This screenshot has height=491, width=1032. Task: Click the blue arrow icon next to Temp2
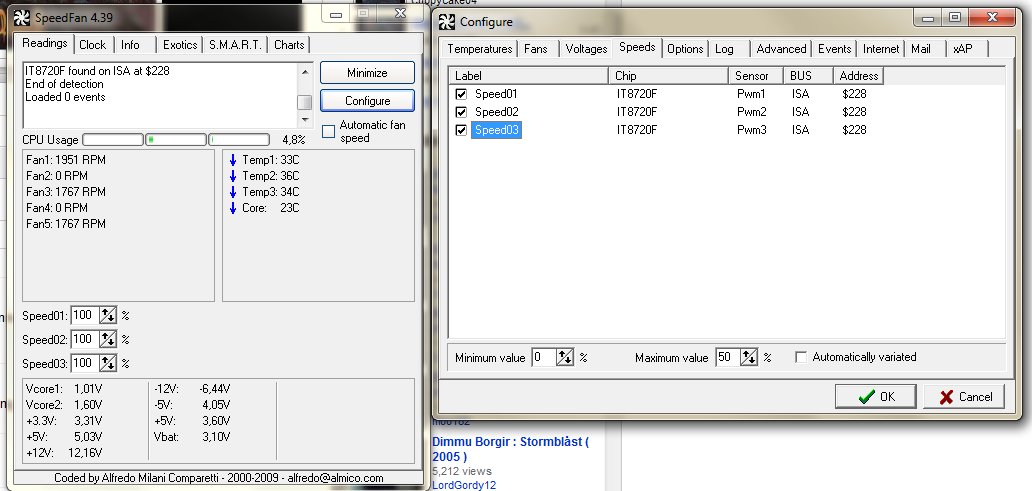[232, 176]
